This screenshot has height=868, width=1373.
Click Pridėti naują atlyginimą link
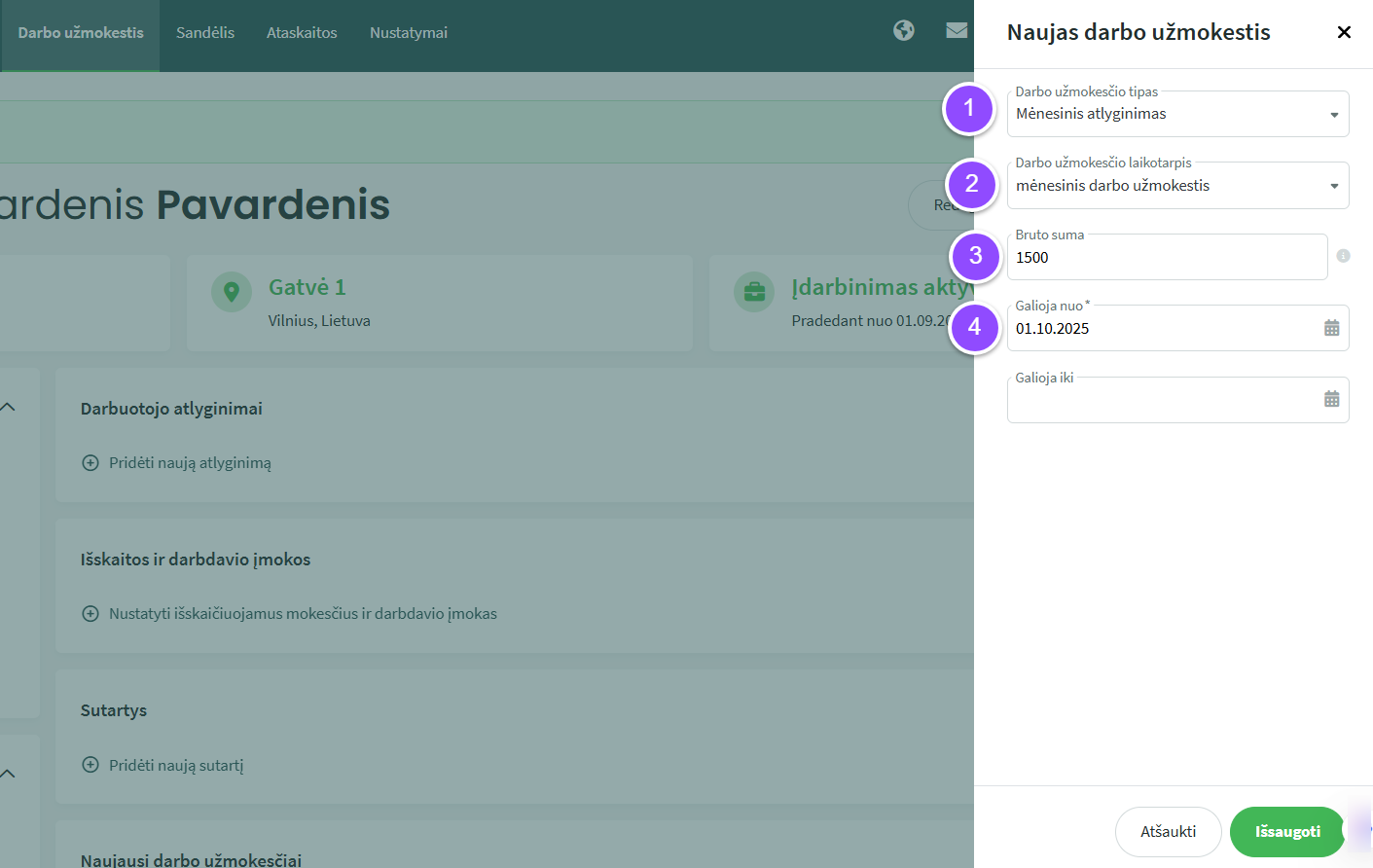[190, 463]
